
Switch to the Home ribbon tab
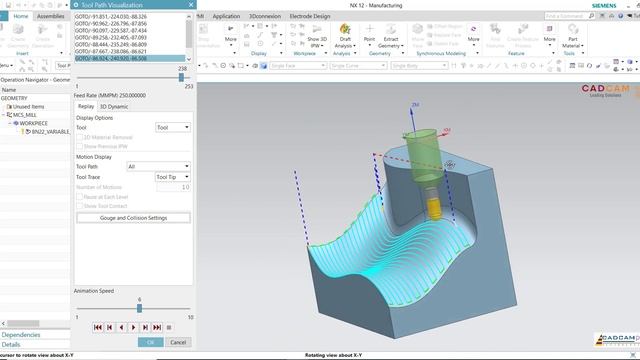[x=21, y=16]
